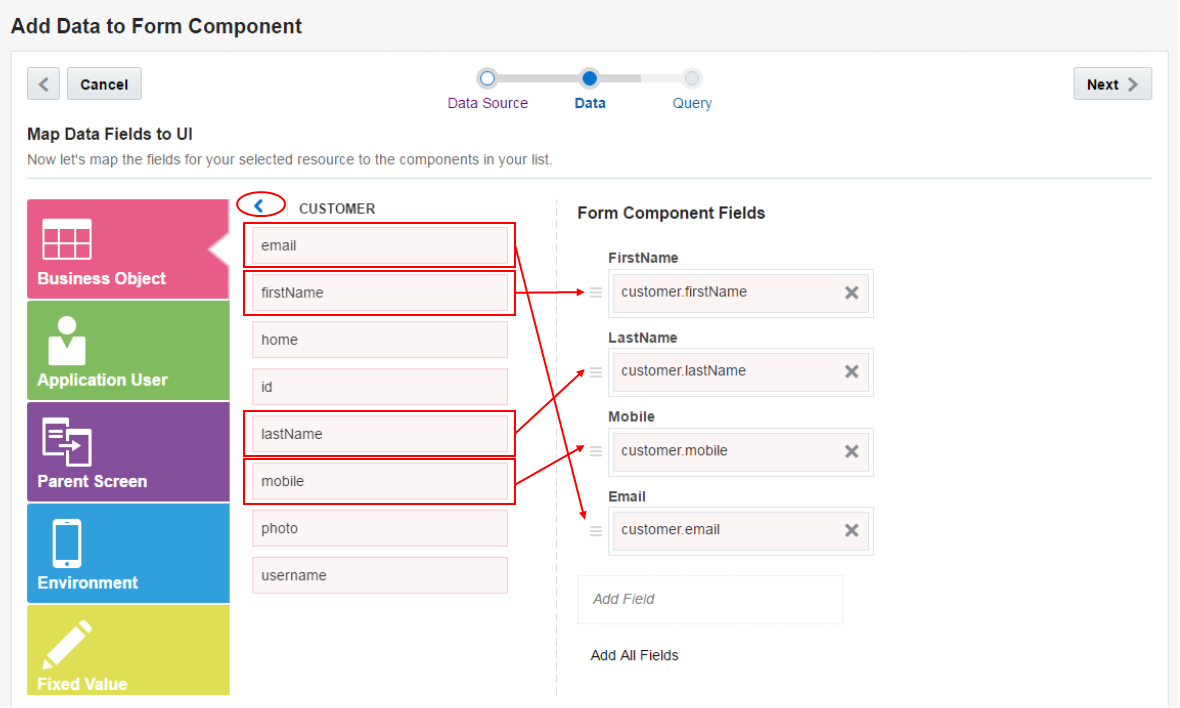Grab the drag handle beside FirstName field

coord(596,292)
